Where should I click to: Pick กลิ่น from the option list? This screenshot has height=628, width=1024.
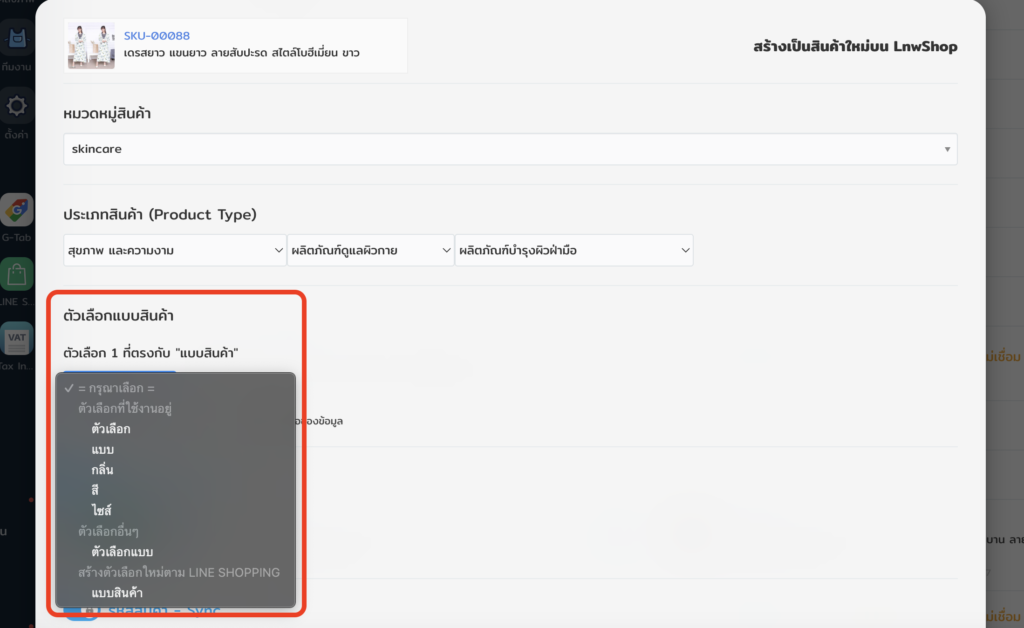(102, 470)
